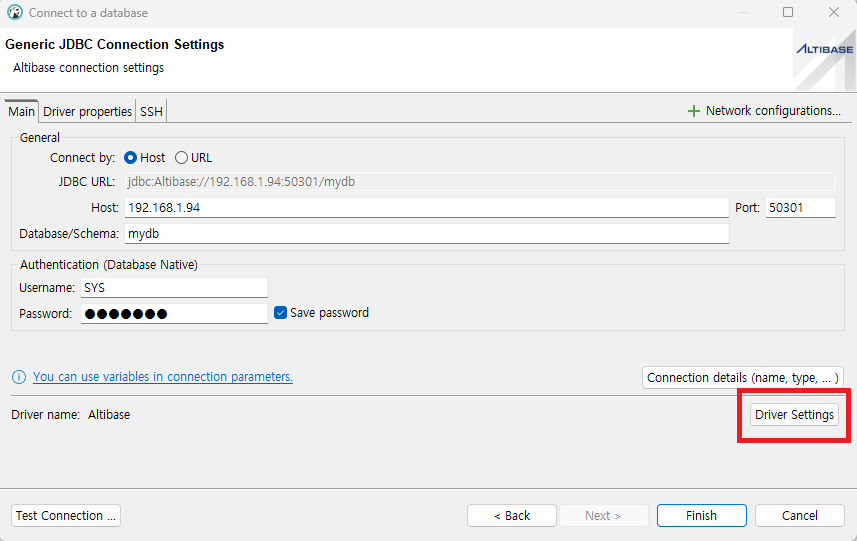Screen dimensions: 857x541
Task: Open the Driver properties tab
Action: coord(87,112)
